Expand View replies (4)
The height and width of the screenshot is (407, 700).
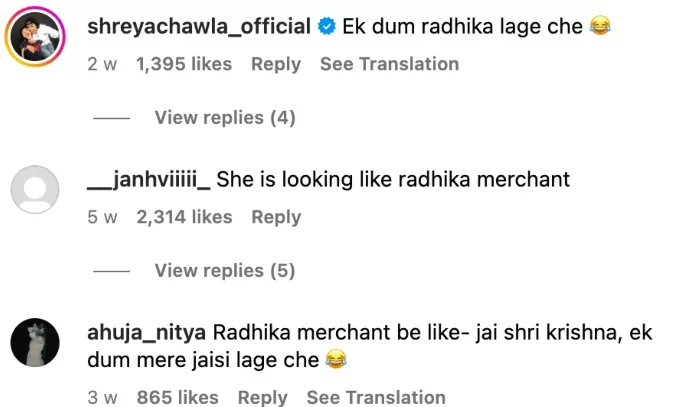(225, 118)
